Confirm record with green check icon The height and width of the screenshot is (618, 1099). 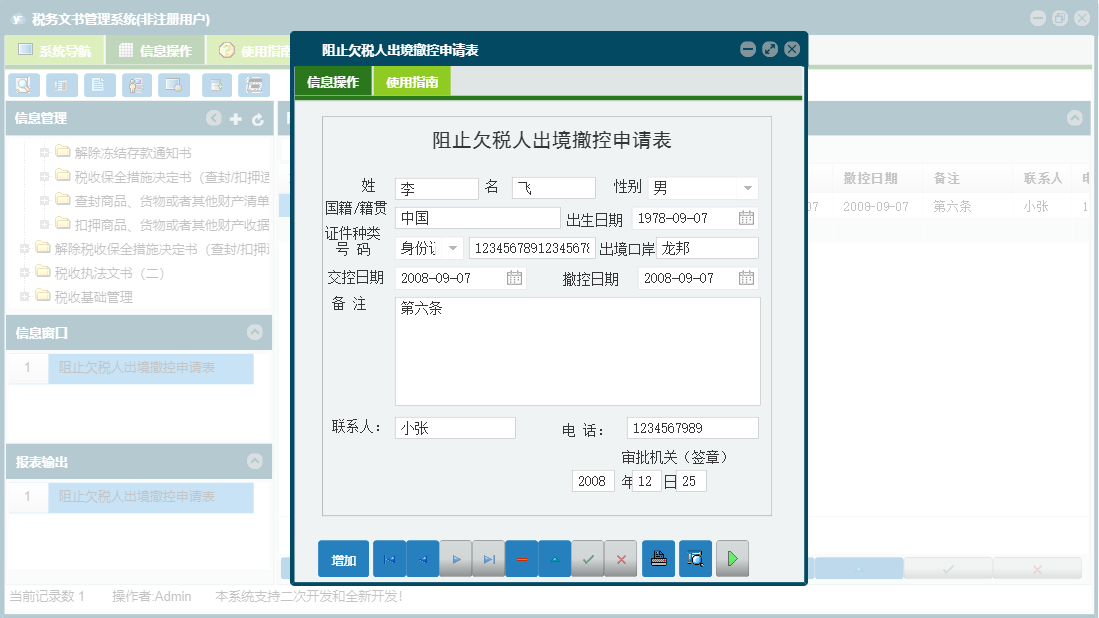pos(588,559)
